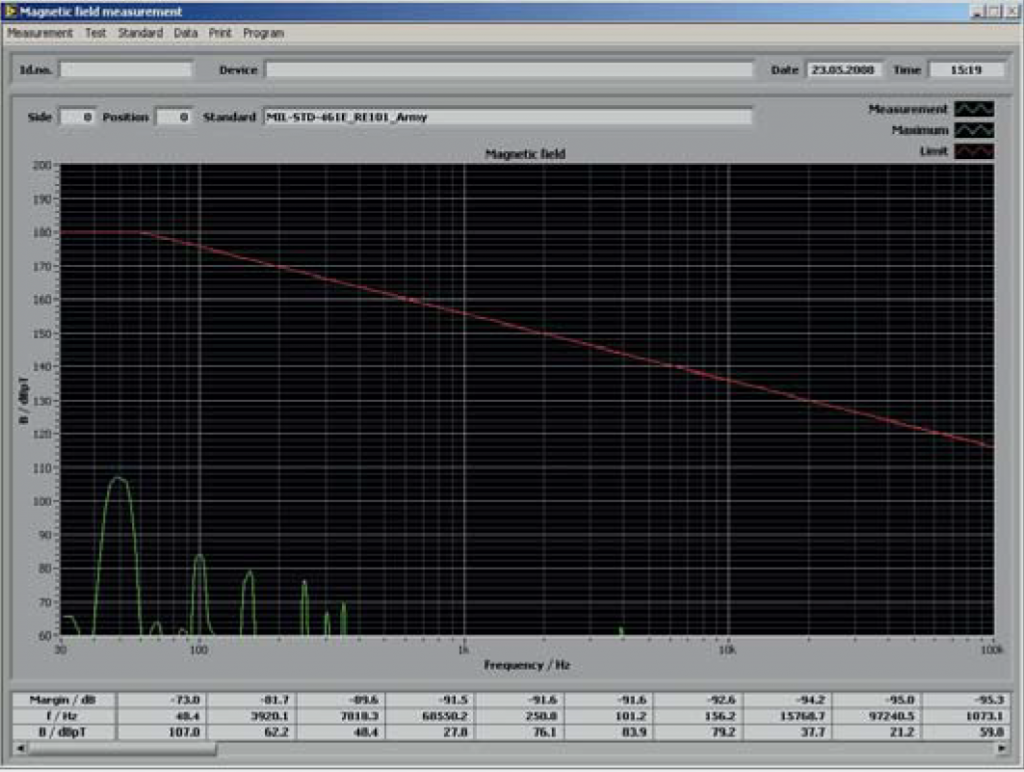Click the Standard field MIL-STD-461E_RE101_Army

point(507,117)
